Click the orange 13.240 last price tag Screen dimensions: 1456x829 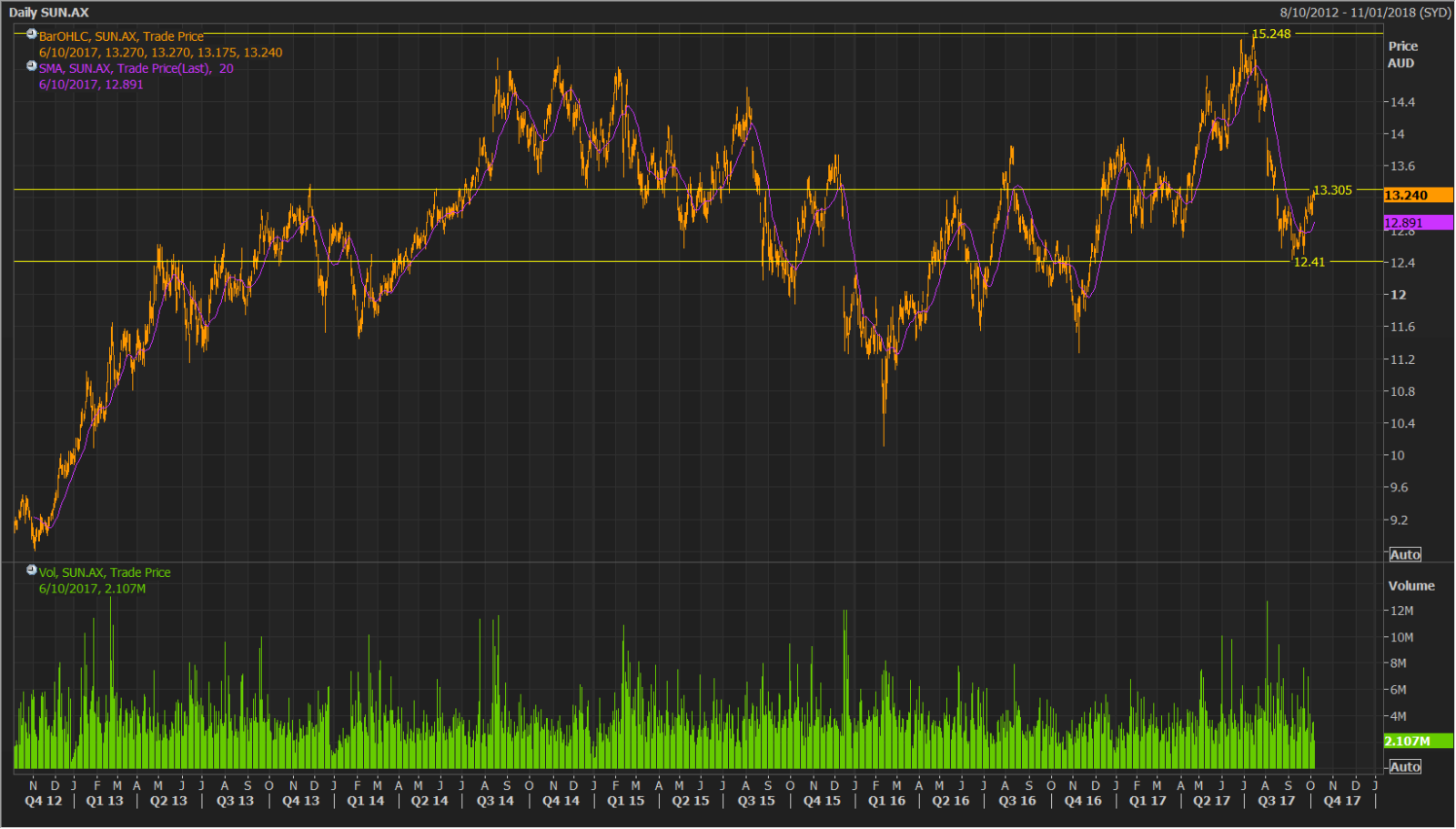(x=1418, y=196)
